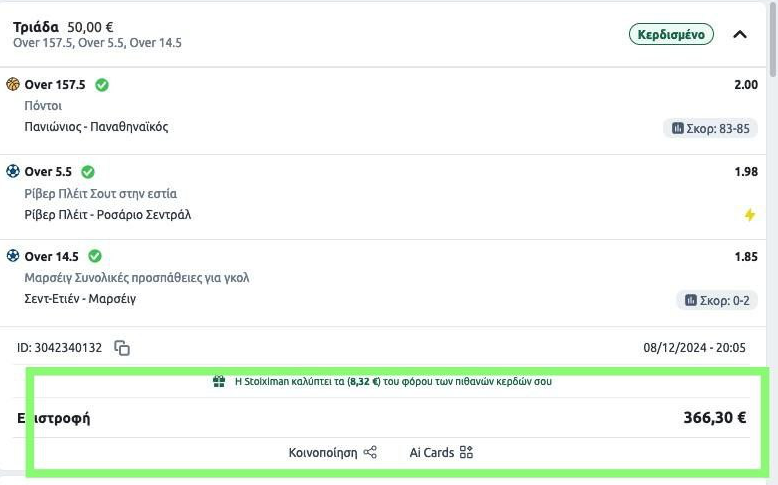Click the green checkmark next to Over 157.5
This screenshot has width=778, height=485.
(x=102, y=85)
